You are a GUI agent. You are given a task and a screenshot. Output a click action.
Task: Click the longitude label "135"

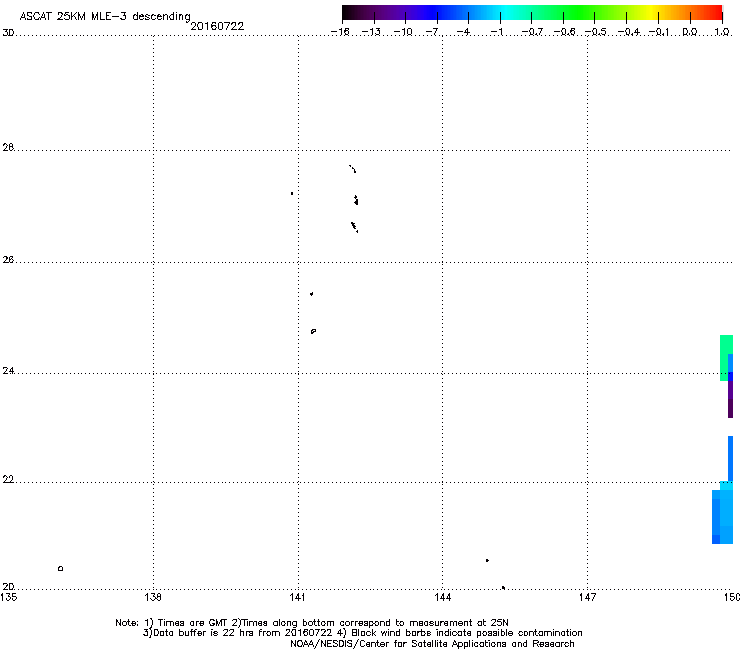tap(8, 597)
